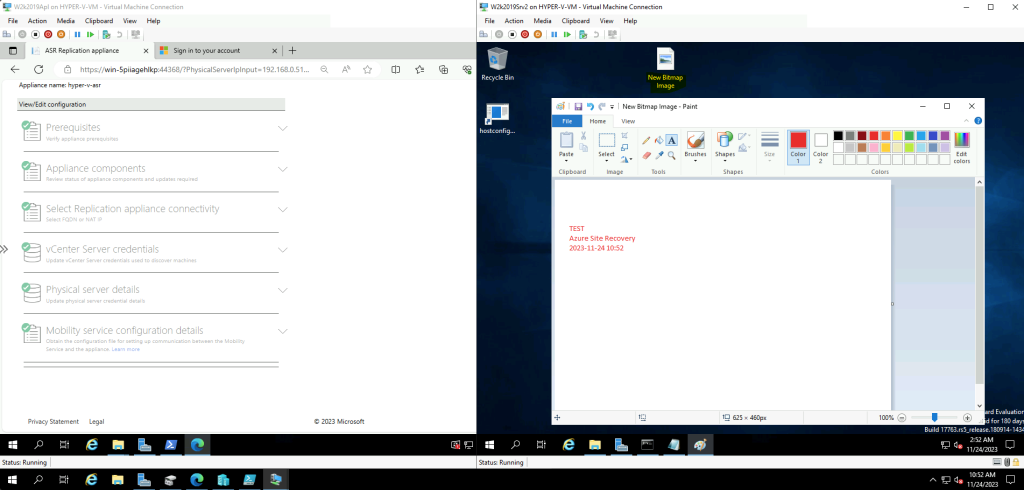Switch to the View tab in Paint
The width and height of the screenshot is (1024, 490).
point(628,121)
